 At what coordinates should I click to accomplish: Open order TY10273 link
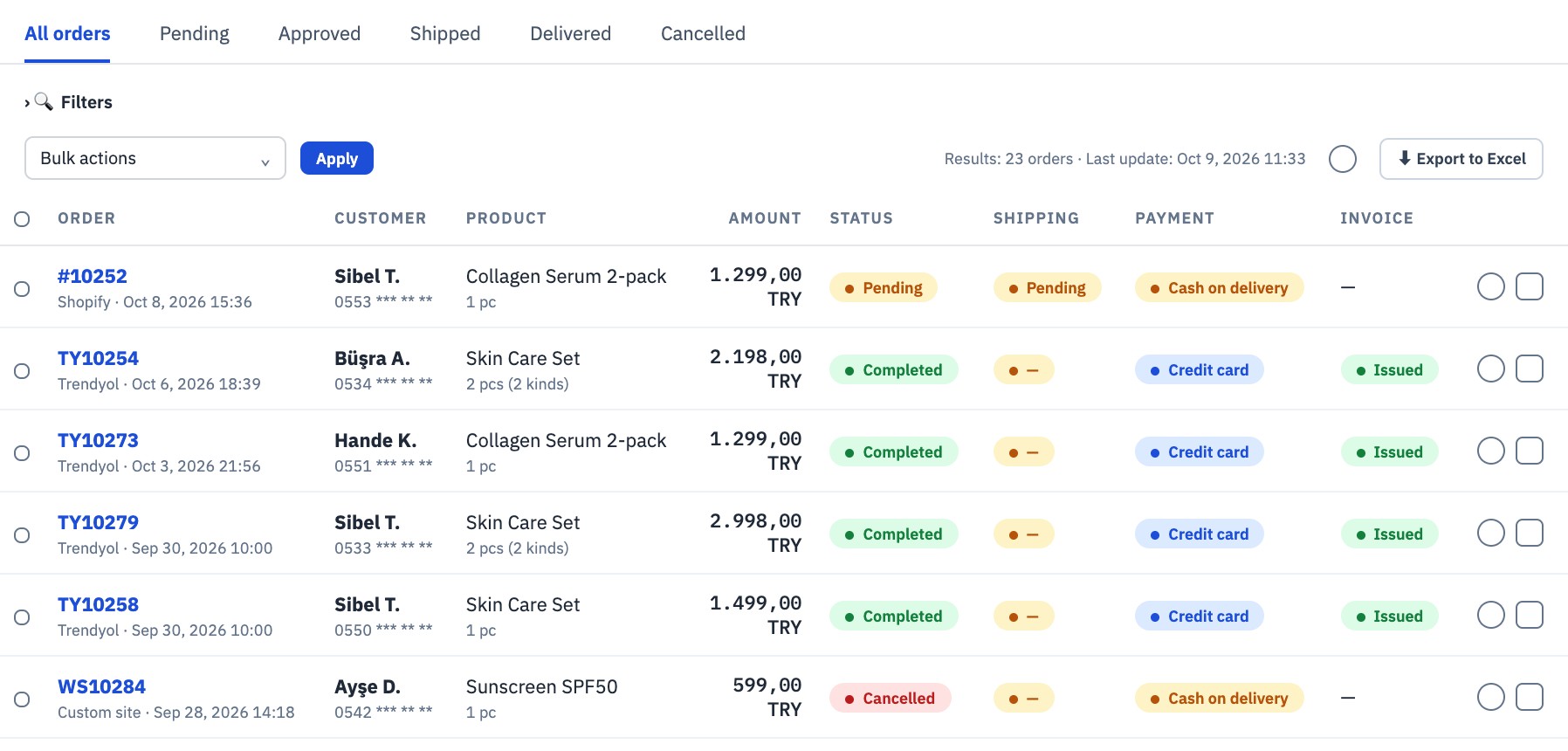click(x=98, y=440)
